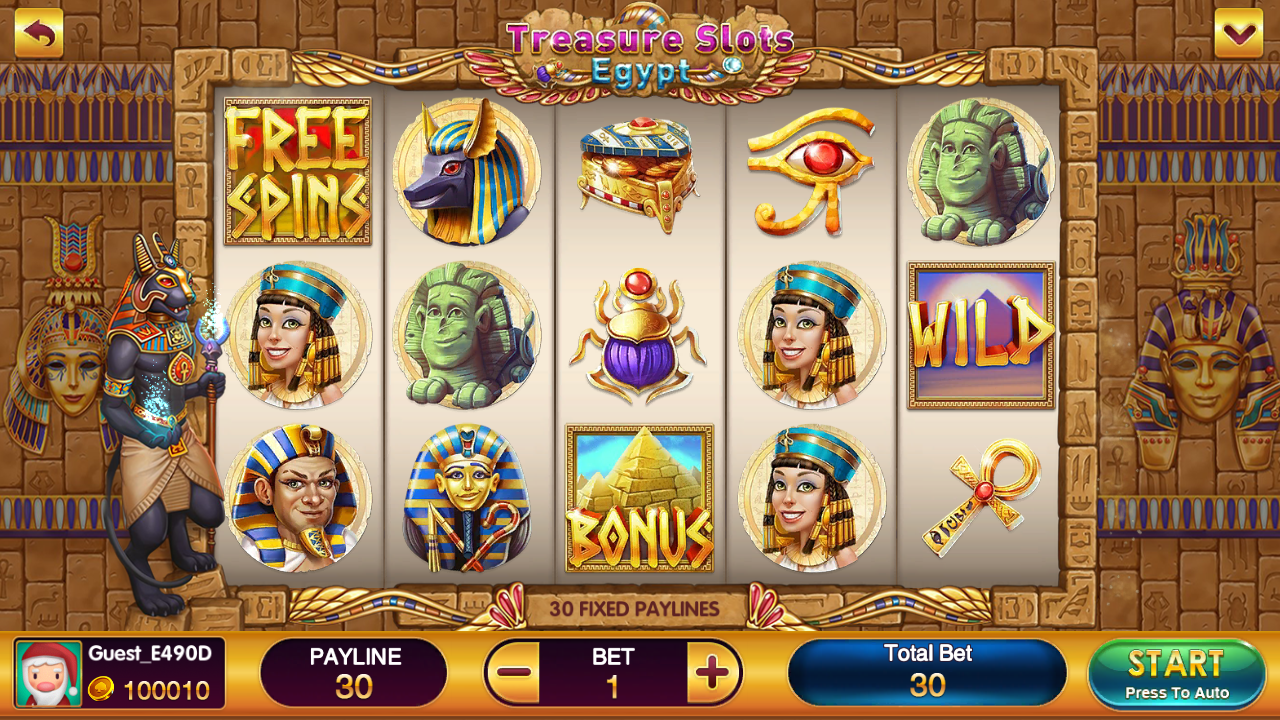Increase bet with the plus button
Image resolution: width=1280 pixels, height=720 pixels.
pyautogui.click(x=713, y=673)
